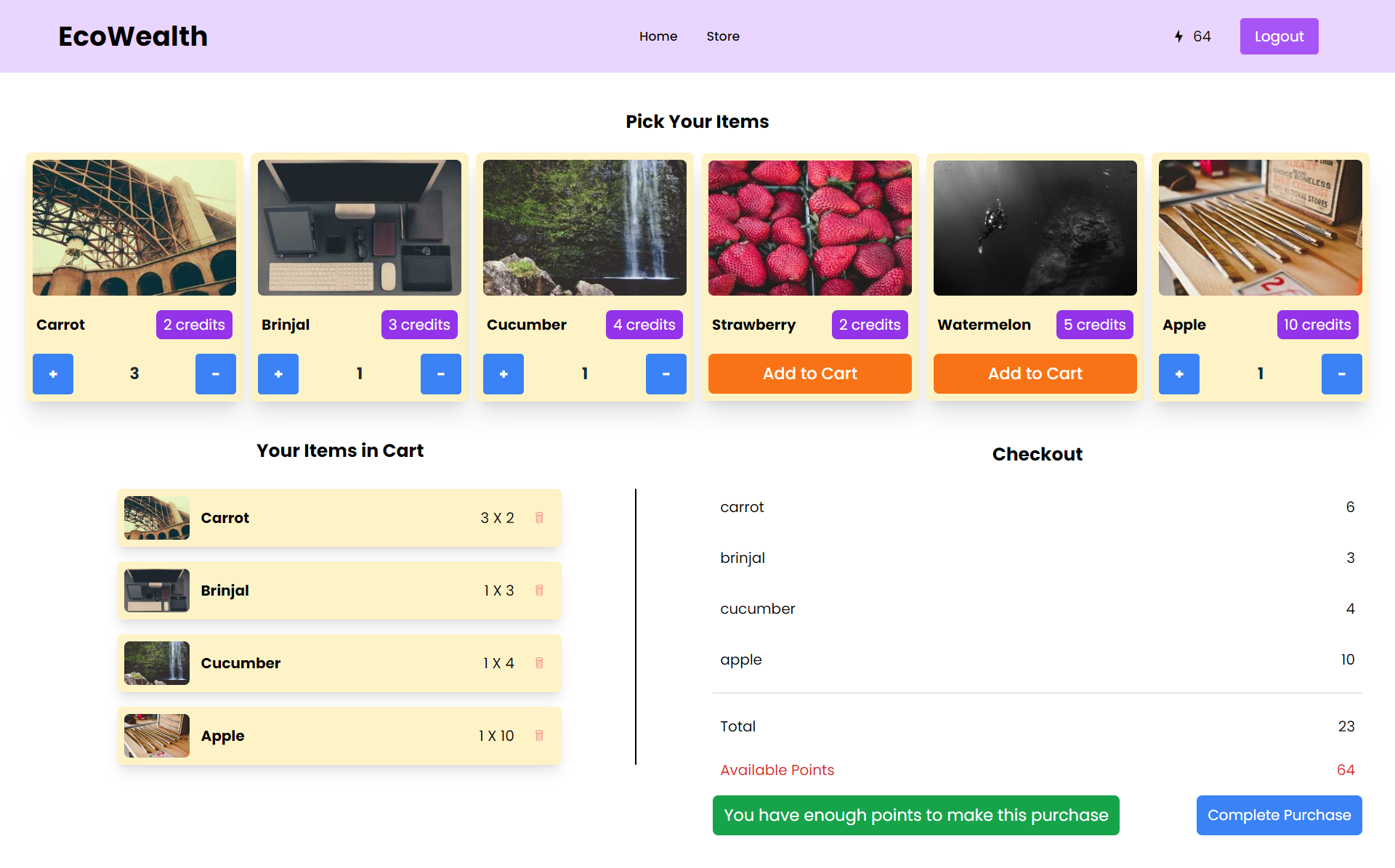Delete Apple from cart using trash icon
1395x868 pixels.
pyautogui.click(x=539, y=736)
